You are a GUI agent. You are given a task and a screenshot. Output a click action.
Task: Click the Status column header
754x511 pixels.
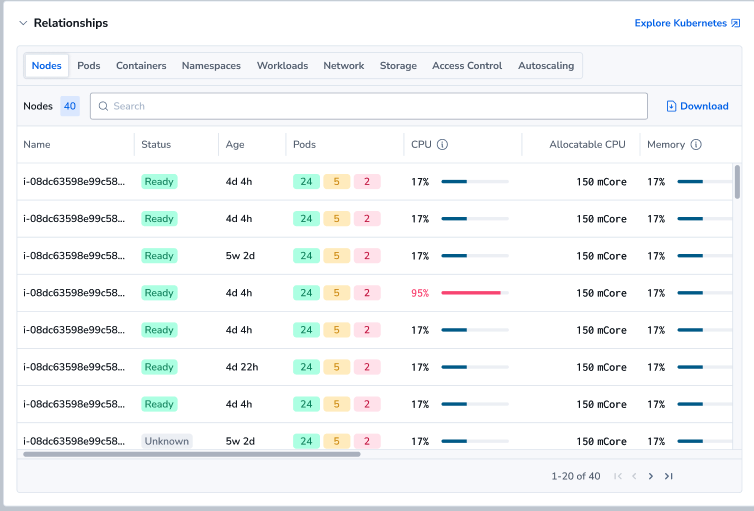coord(156,145)
